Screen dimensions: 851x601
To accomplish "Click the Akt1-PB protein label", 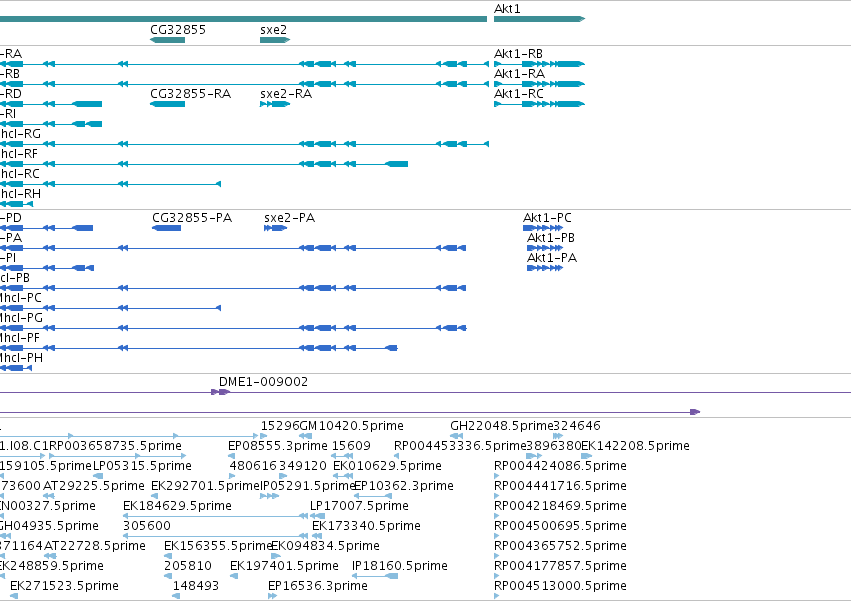I will (x=551, y=238).
